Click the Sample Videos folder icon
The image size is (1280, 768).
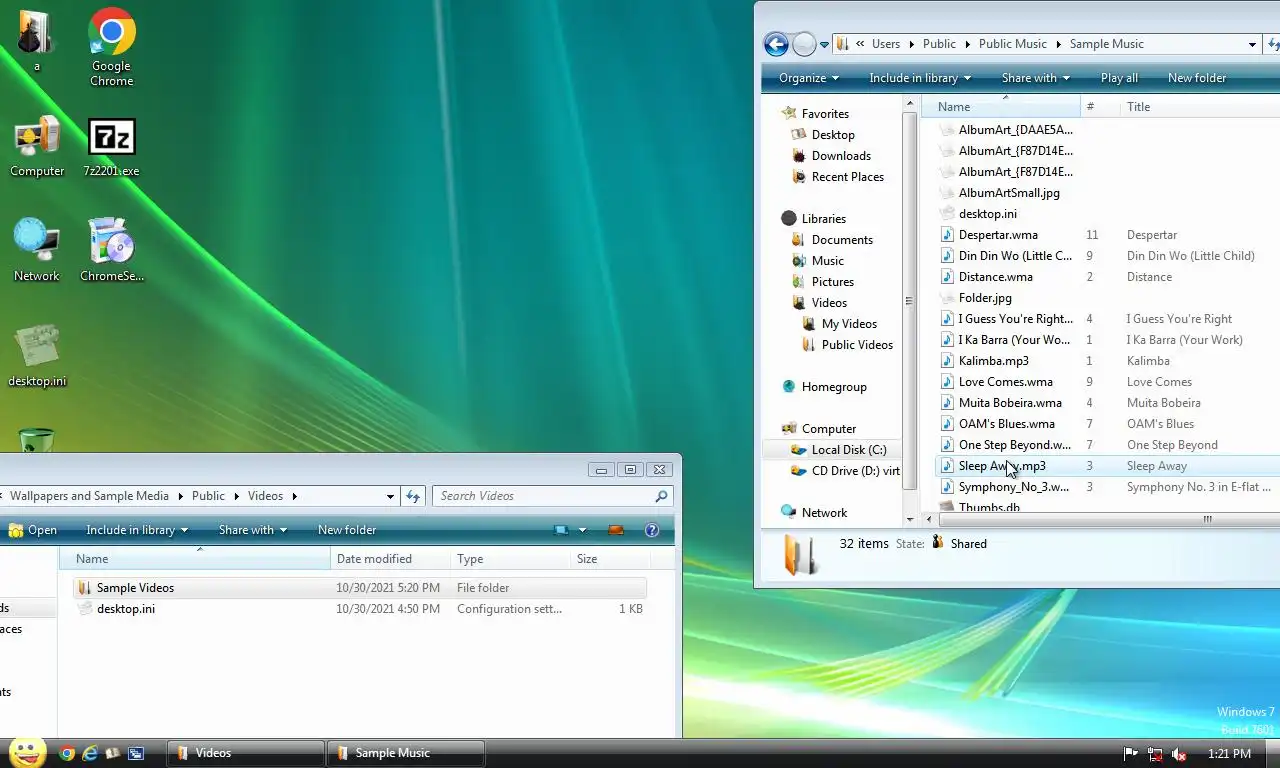[x=84, y=588]
